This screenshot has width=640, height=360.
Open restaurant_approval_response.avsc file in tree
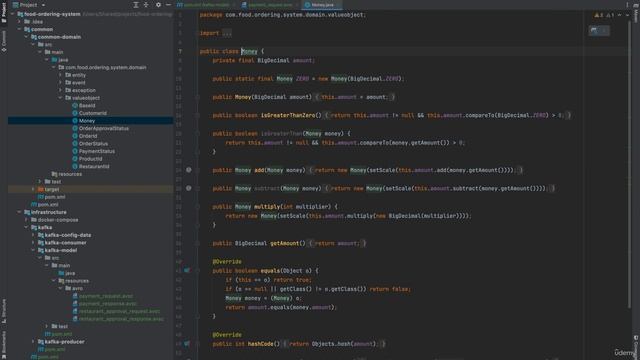(121, 319)
